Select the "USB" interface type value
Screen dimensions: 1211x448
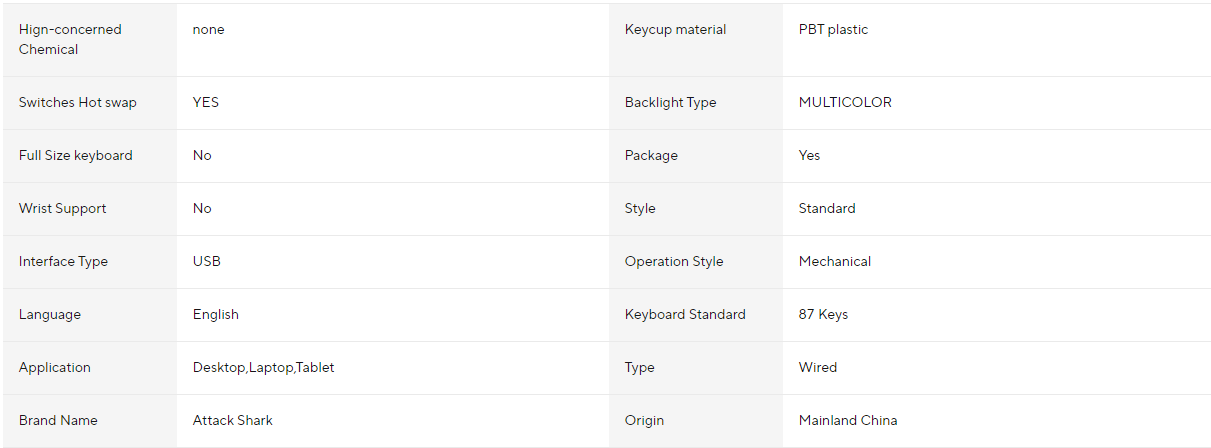[x=207, y=262]
